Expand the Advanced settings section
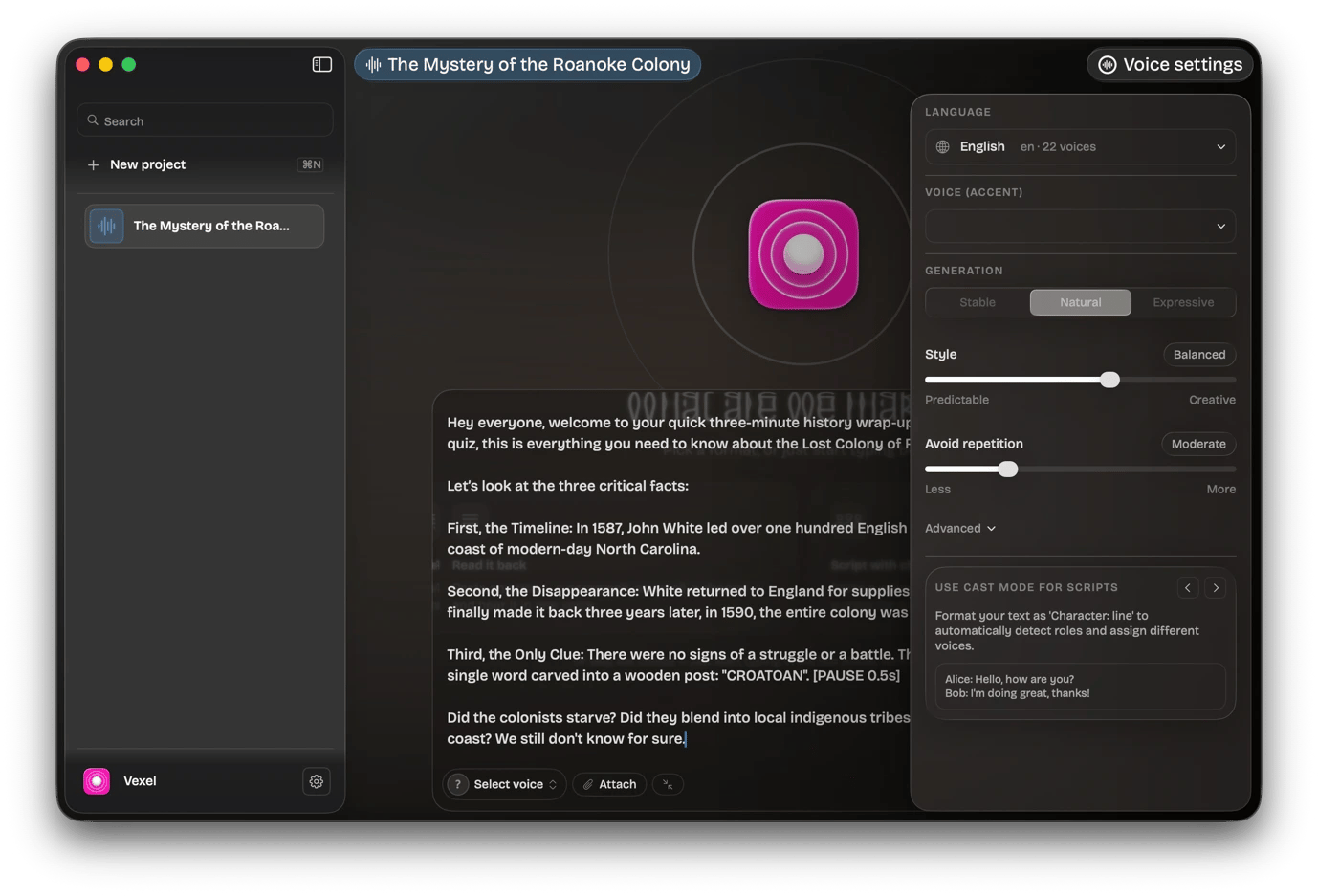Viewport: 1318px width, 896px height. click(960, 528)
